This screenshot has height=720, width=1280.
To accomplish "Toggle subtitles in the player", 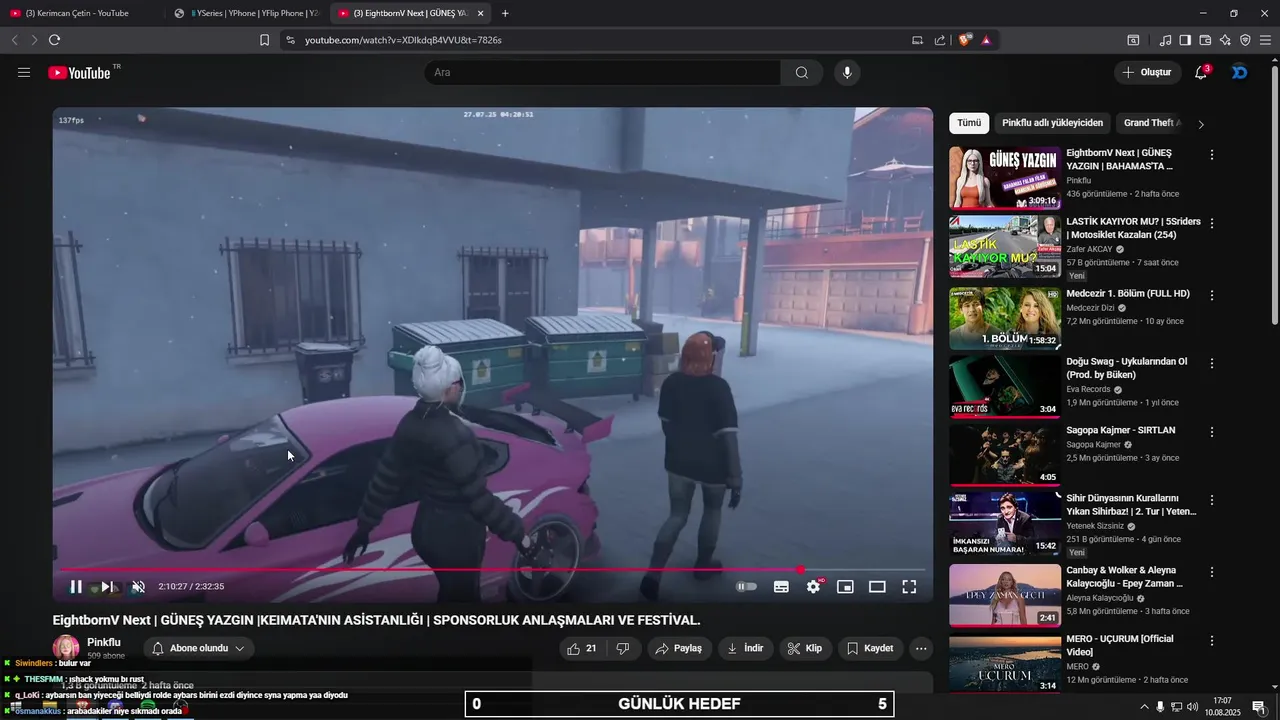I will [x=781, y=587].
